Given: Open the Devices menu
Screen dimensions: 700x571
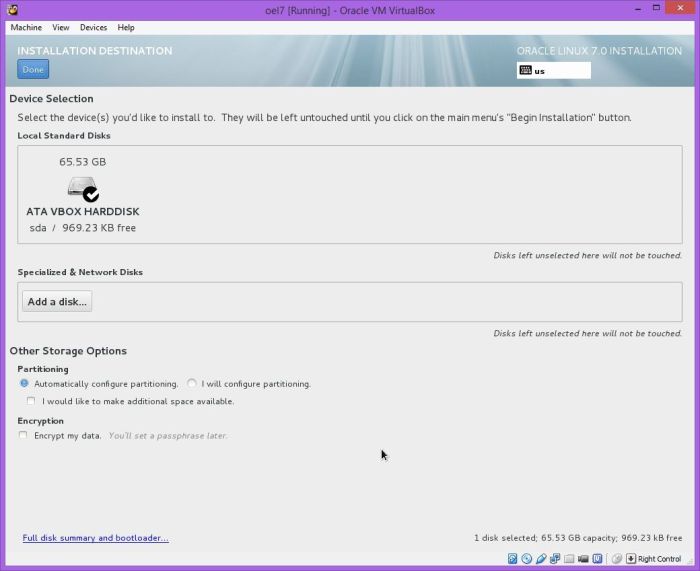Looking at the screenshot, I should tap(93, 28).
